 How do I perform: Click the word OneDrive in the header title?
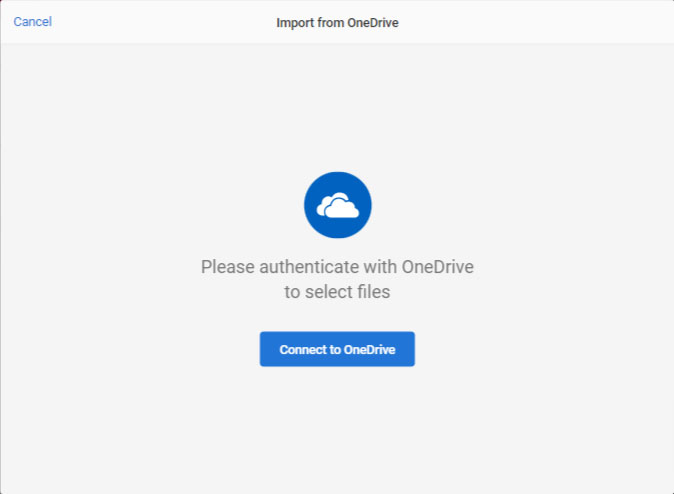(372, 22)
